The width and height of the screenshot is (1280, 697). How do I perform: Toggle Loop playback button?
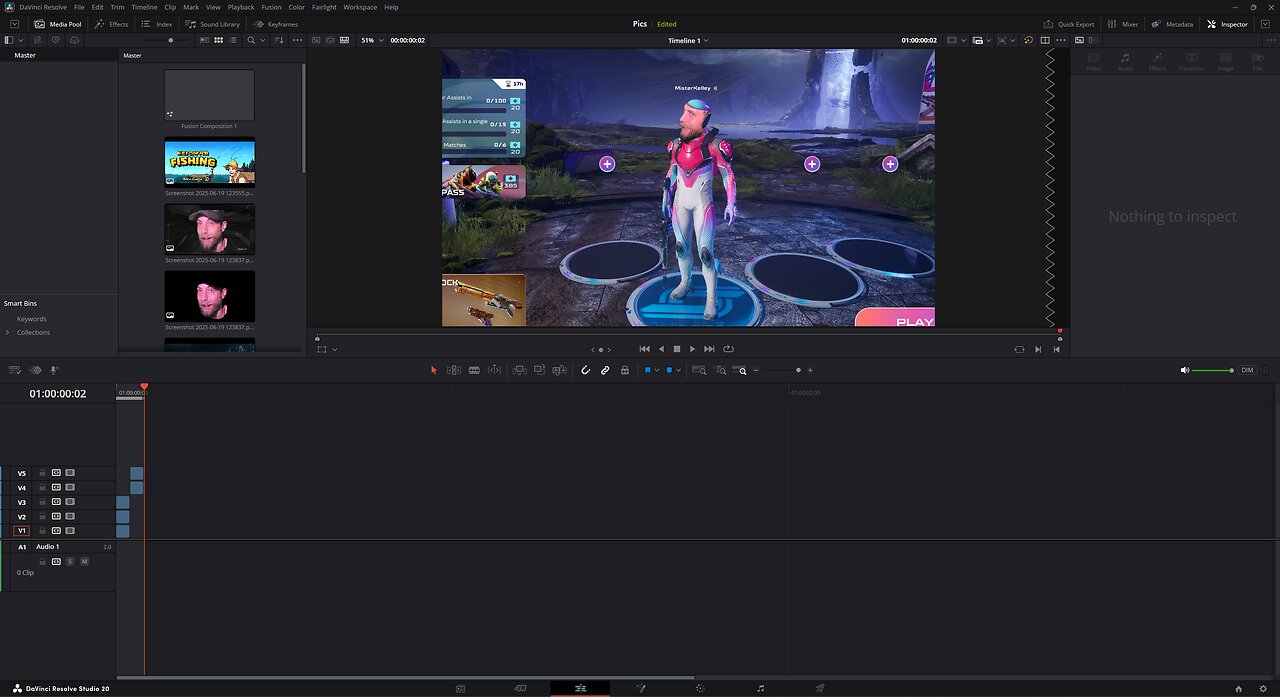click(728, 349)
